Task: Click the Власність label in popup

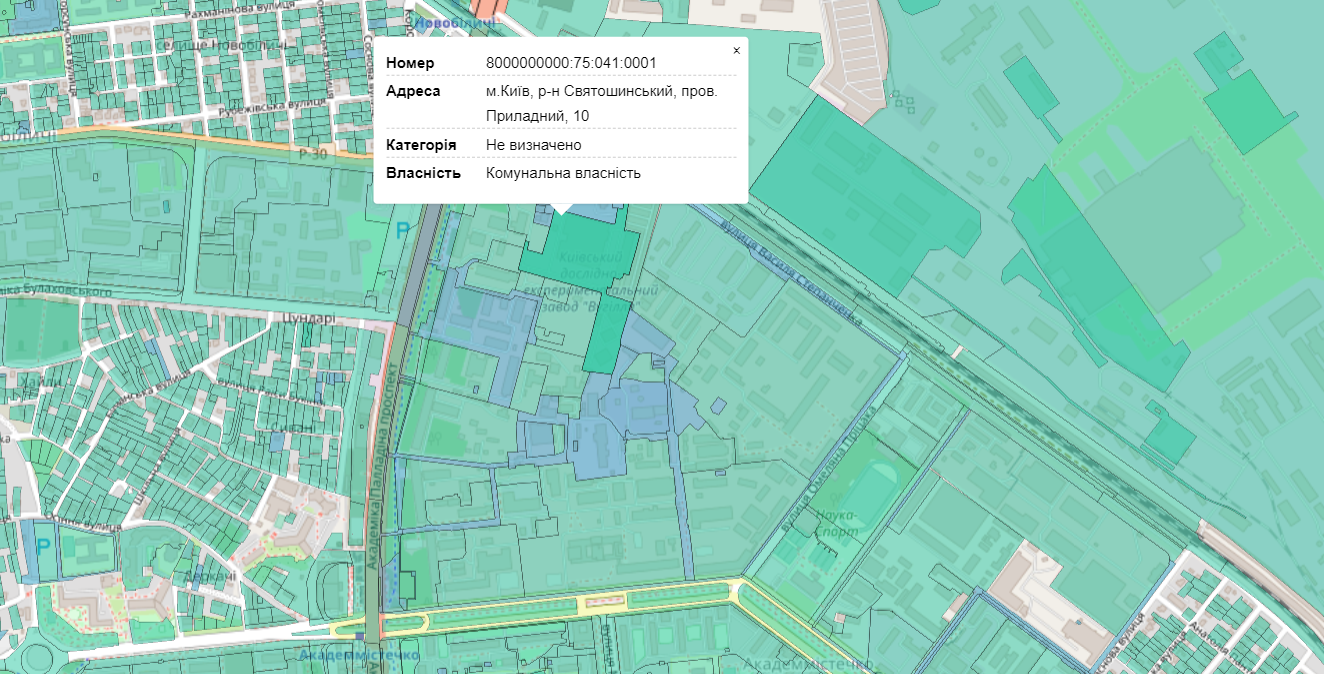Action: (423, 173)
